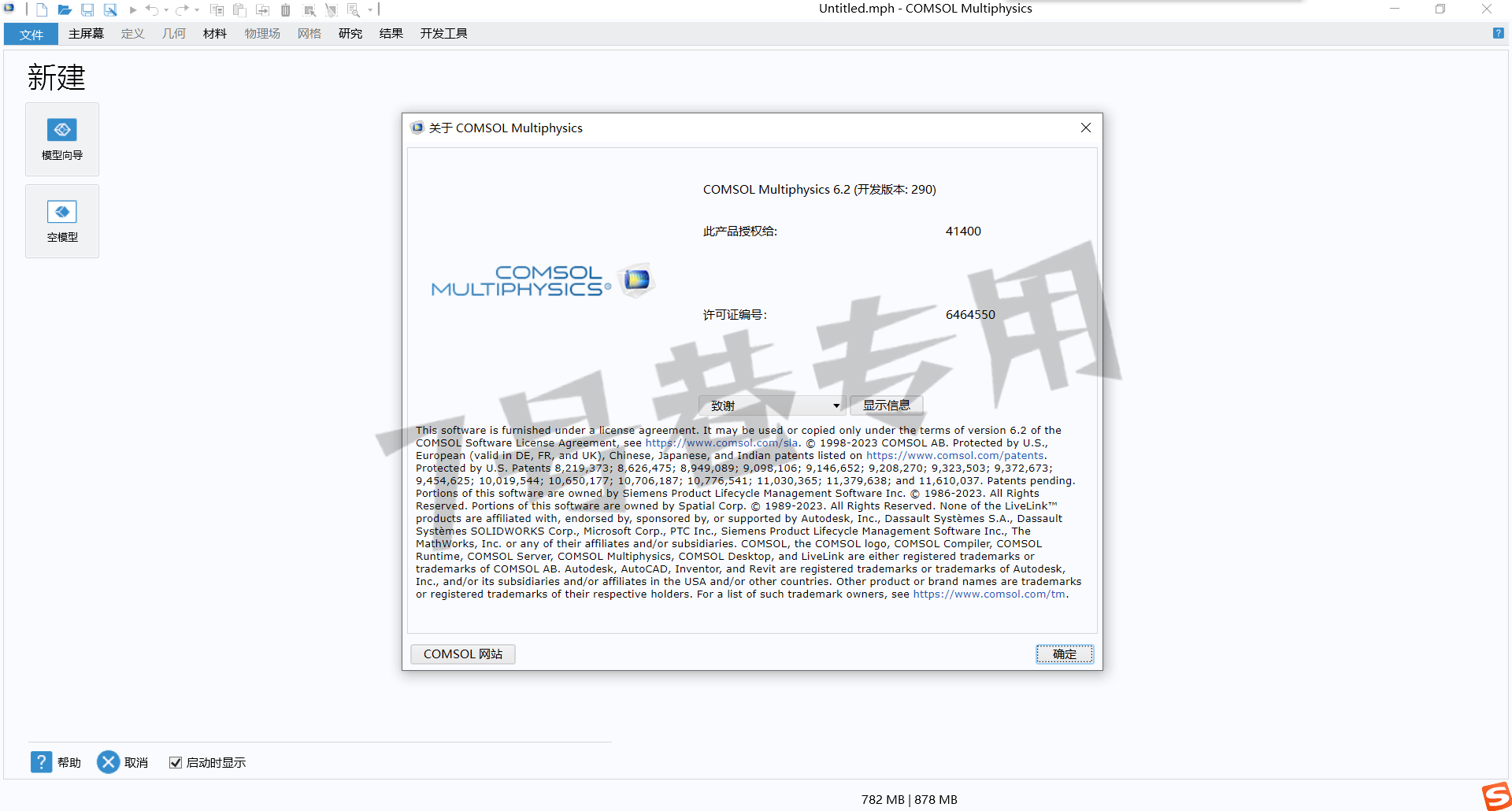Click the COMSOL application icon in title bar
The image size is (1512, 811).
point(9,9)
